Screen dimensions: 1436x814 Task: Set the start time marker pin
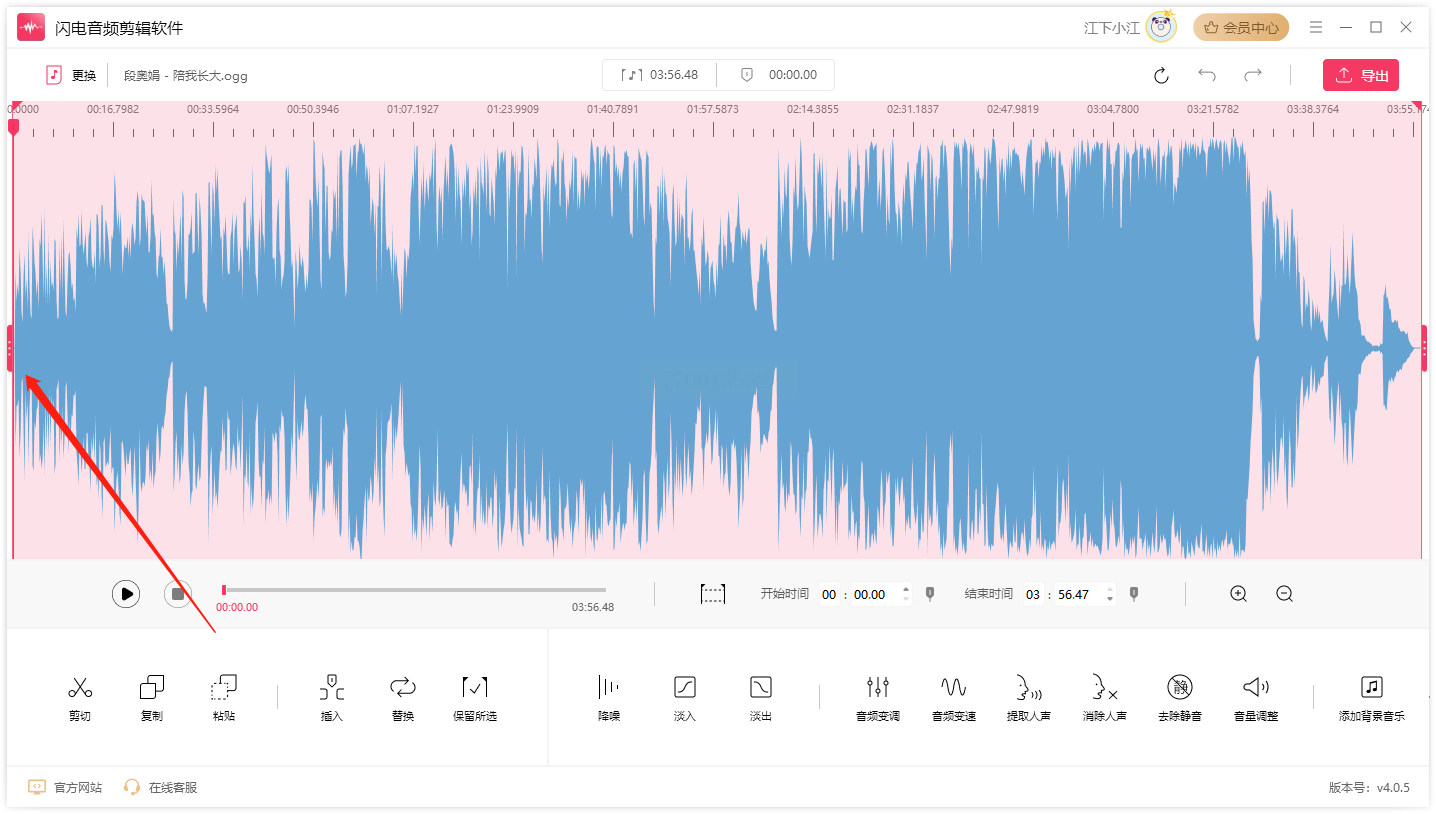930,594
